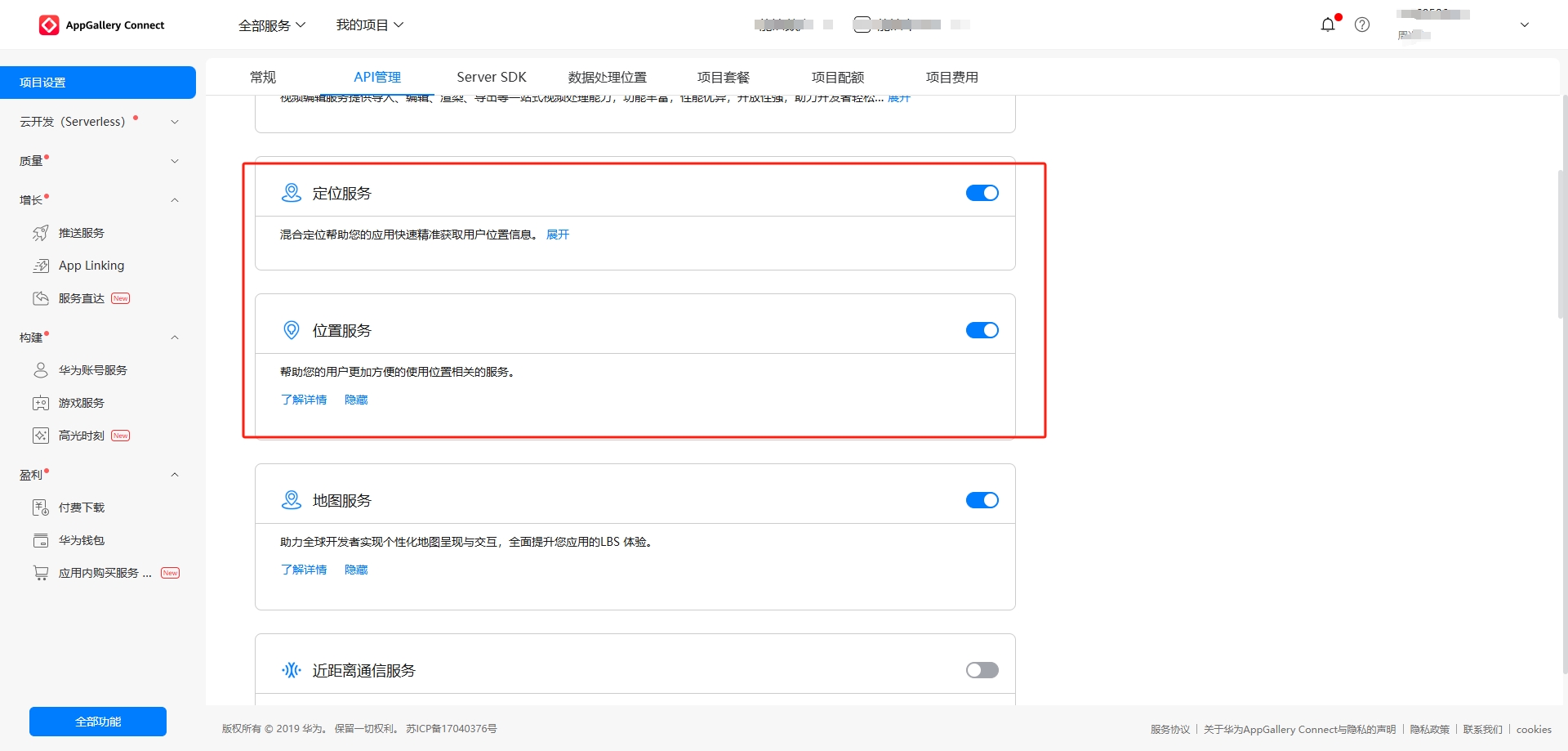Click the 推送服务 rocket icon
The width and height of the screenshot is (1568, 751).
click(41, 233)
